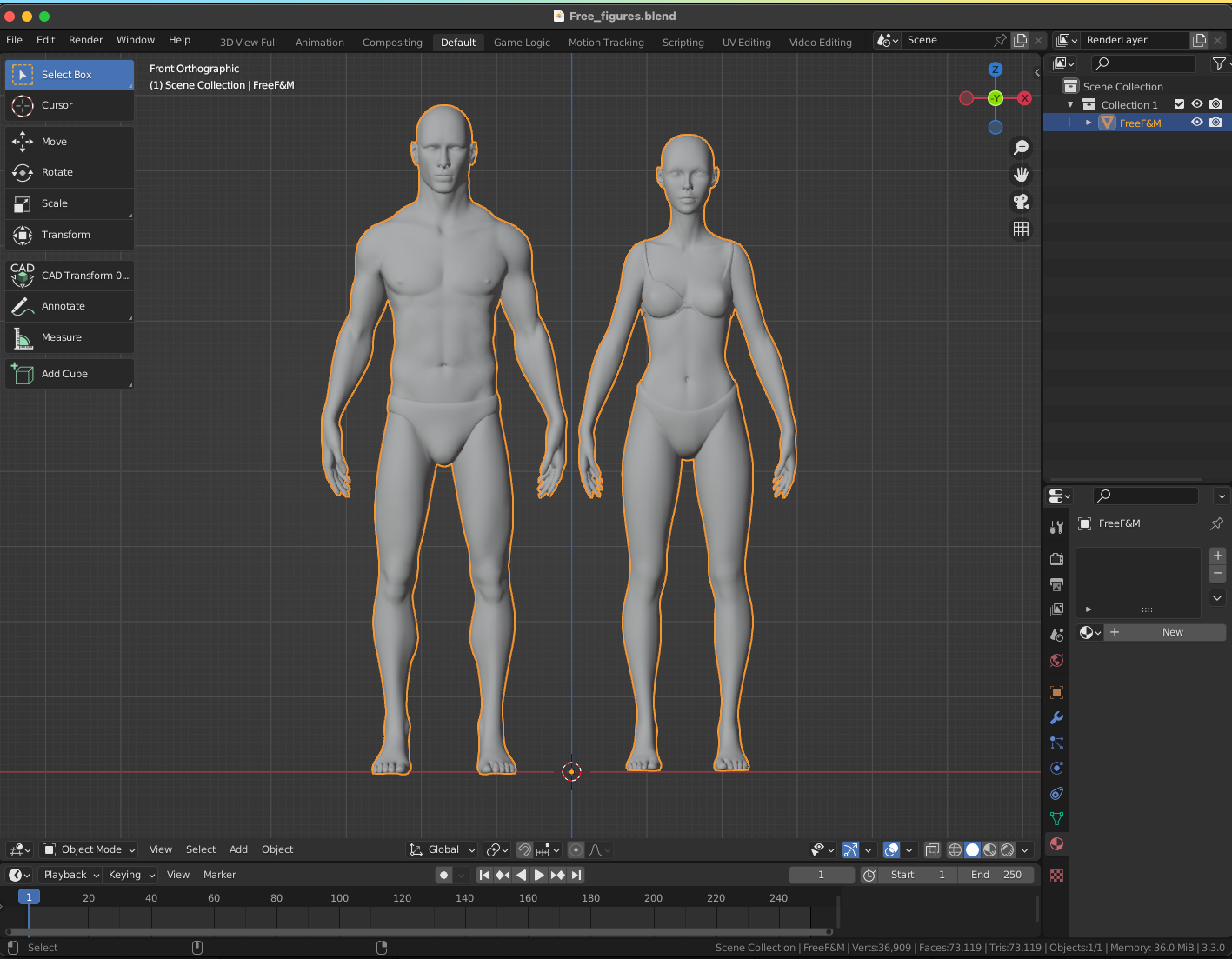
Task: Open the Render menu
Action: coord(85,40)
